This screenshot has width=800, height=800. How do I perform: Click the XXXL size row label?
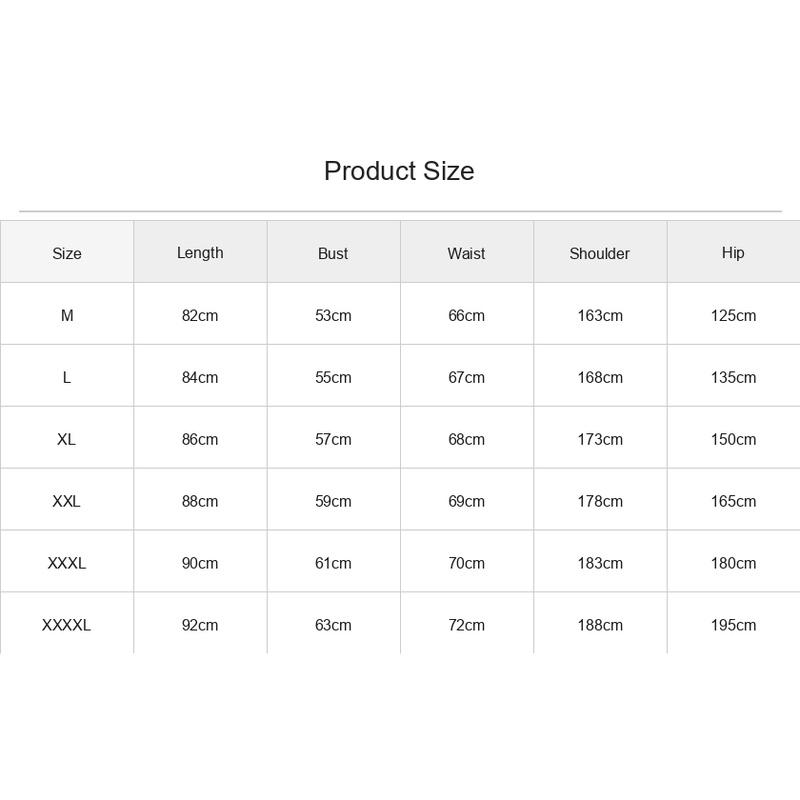[67, 563]
